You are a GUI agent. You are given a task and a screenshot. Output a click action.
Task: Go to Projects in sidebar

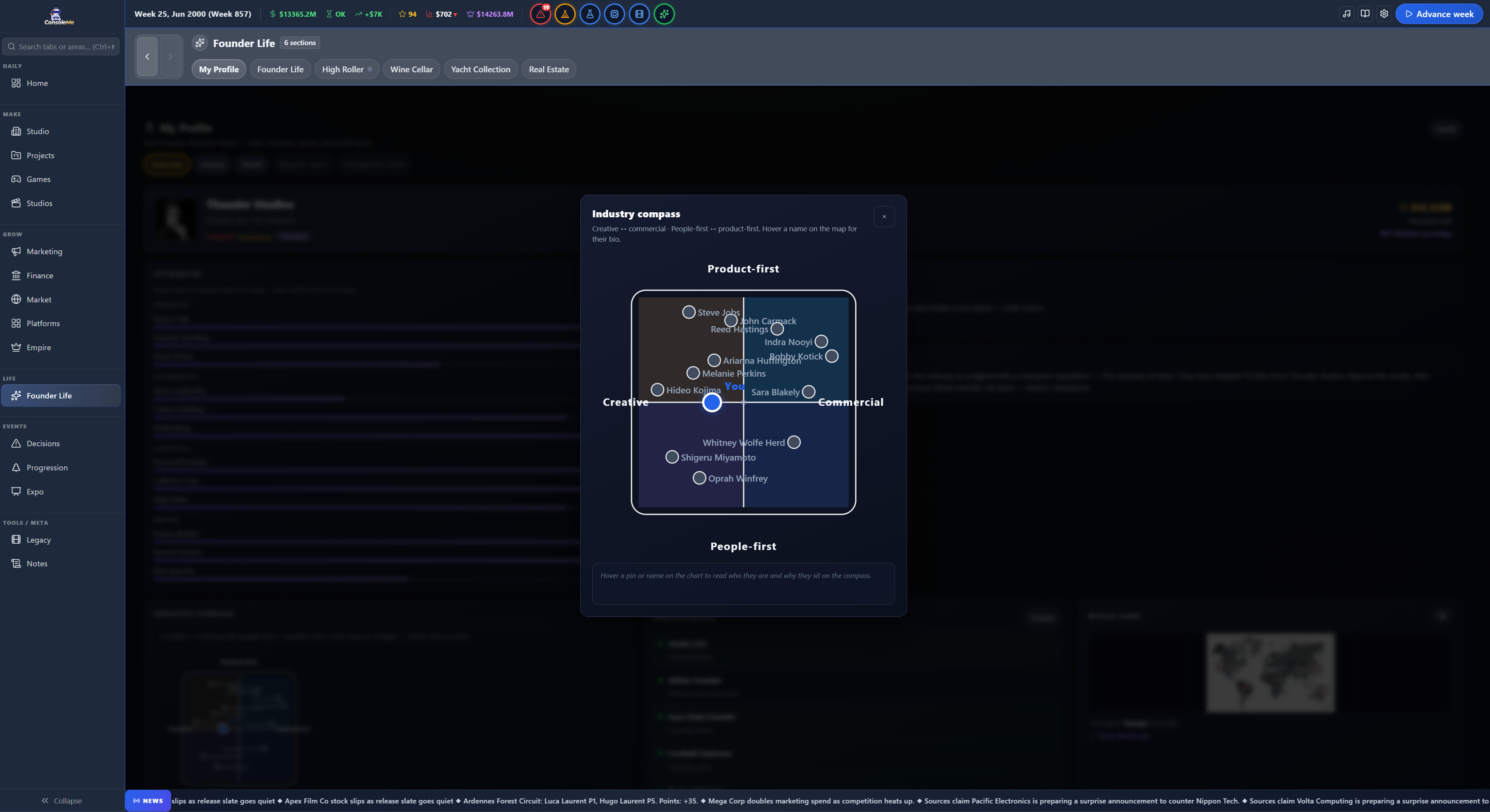[61, 155]
